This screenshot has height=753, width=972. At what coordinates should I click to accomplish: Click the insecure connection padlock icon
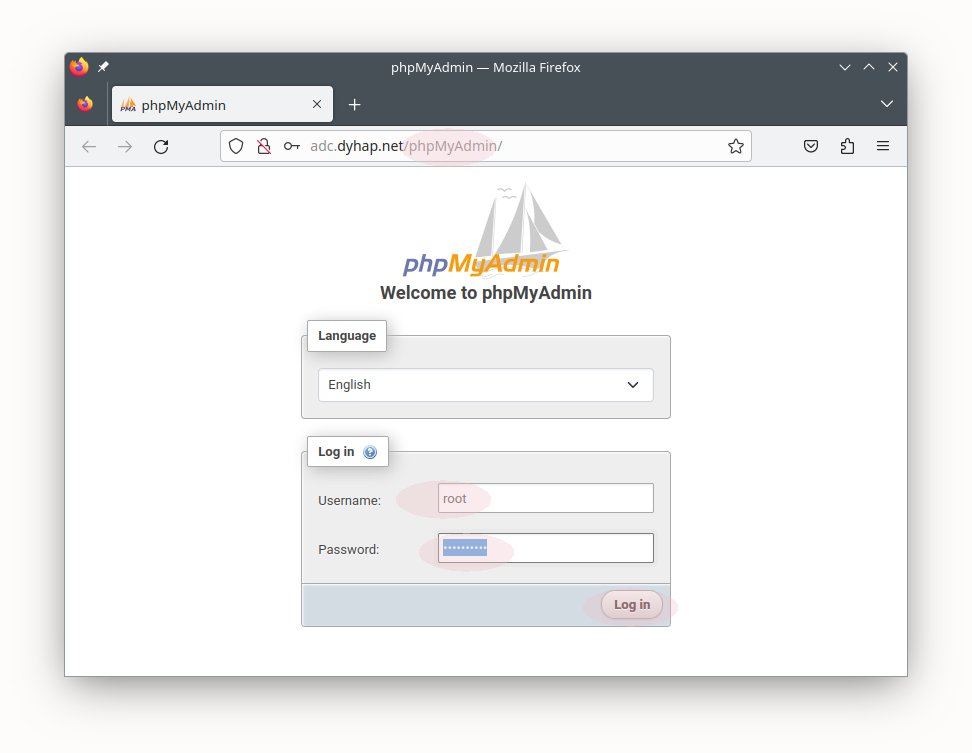264,146
